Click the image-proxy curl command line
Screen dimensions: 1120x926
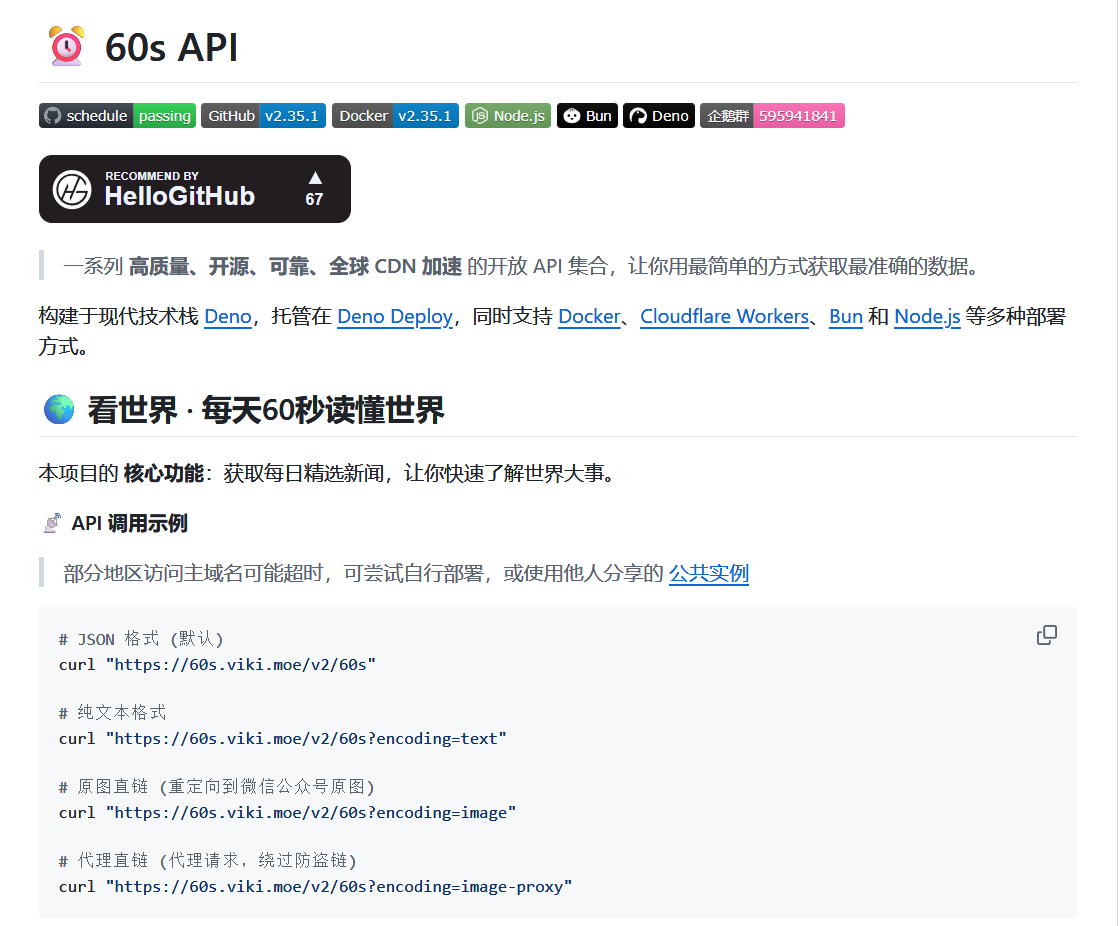[x=315, y=886]
